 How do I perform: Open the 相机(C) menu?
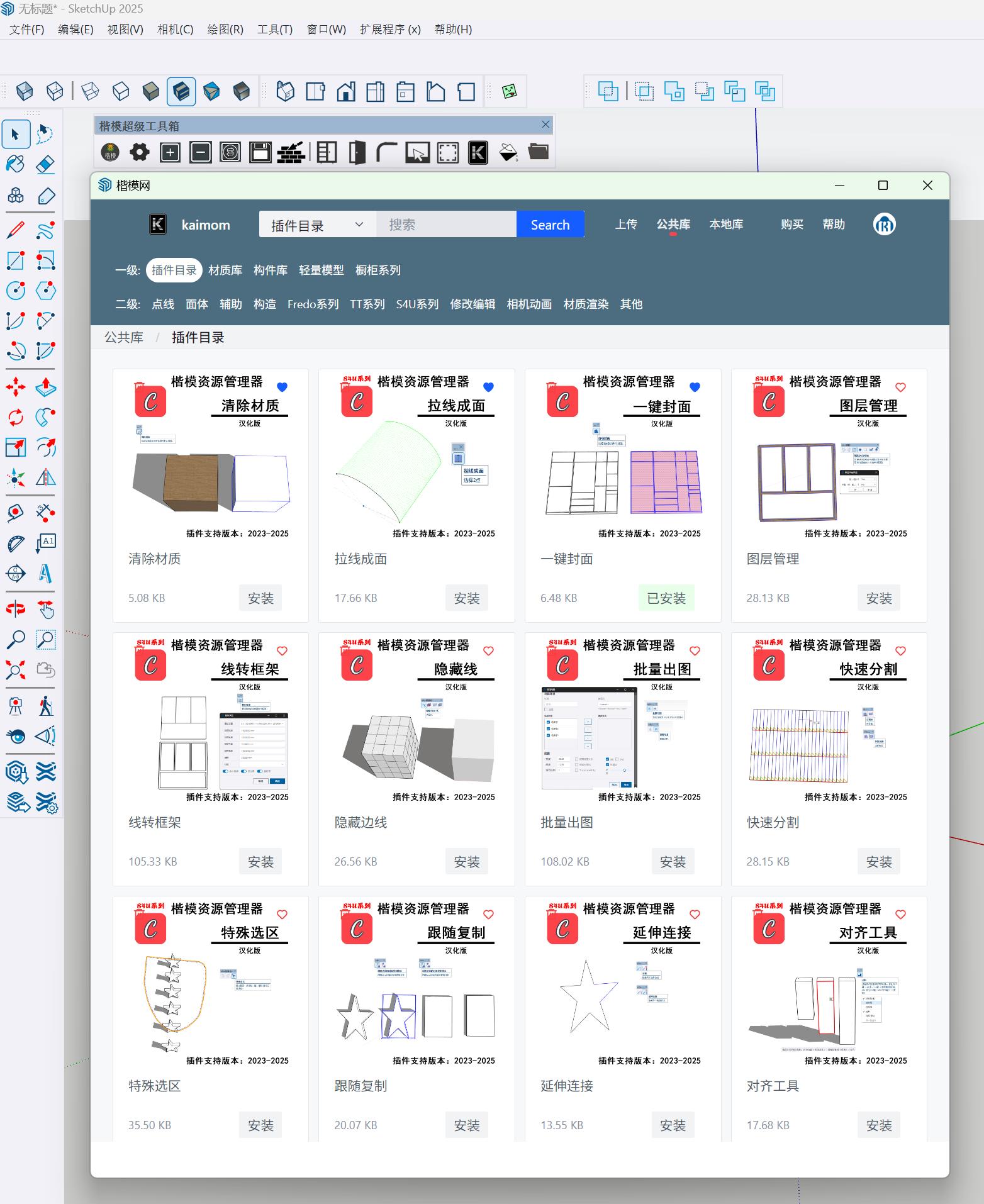(175, 30)
